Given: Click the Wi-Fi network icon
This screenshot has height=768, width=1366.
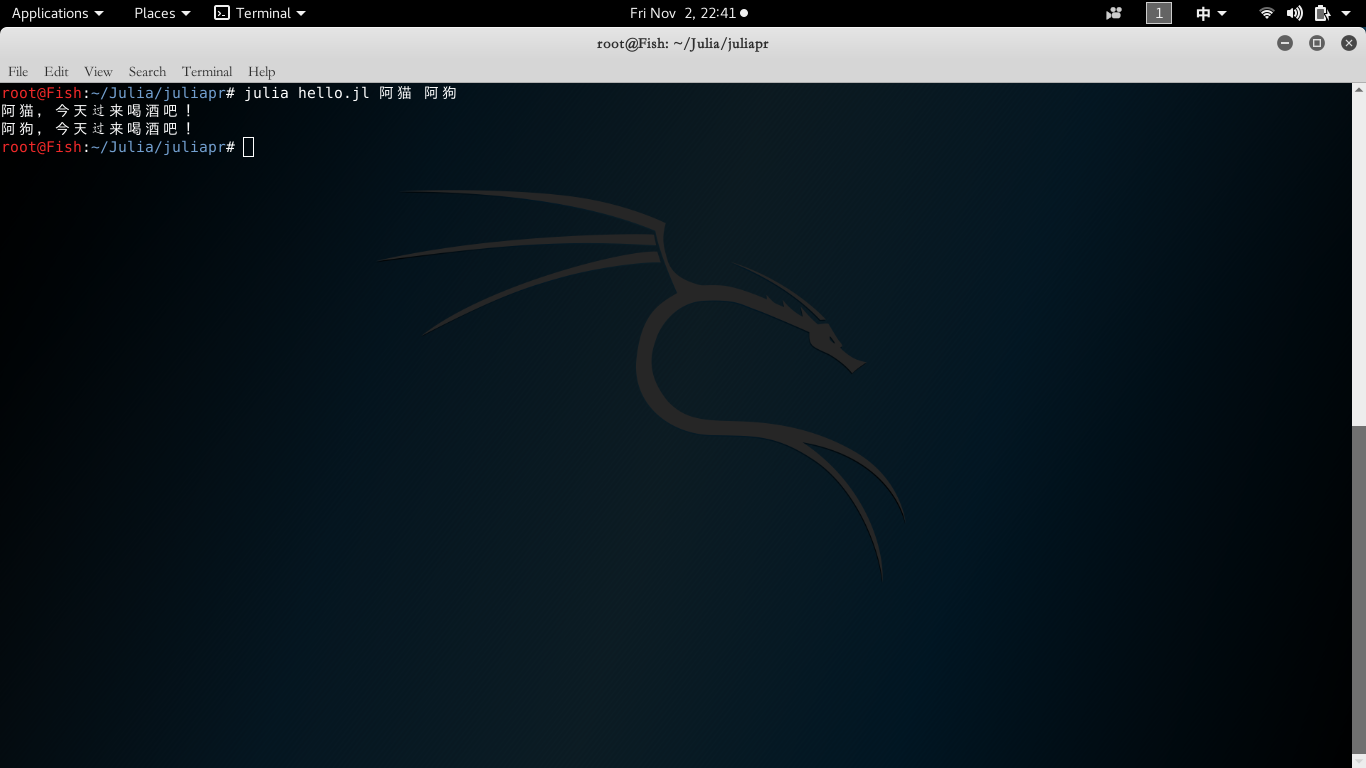Looking at the screenshot, I should pos(1267,13).
